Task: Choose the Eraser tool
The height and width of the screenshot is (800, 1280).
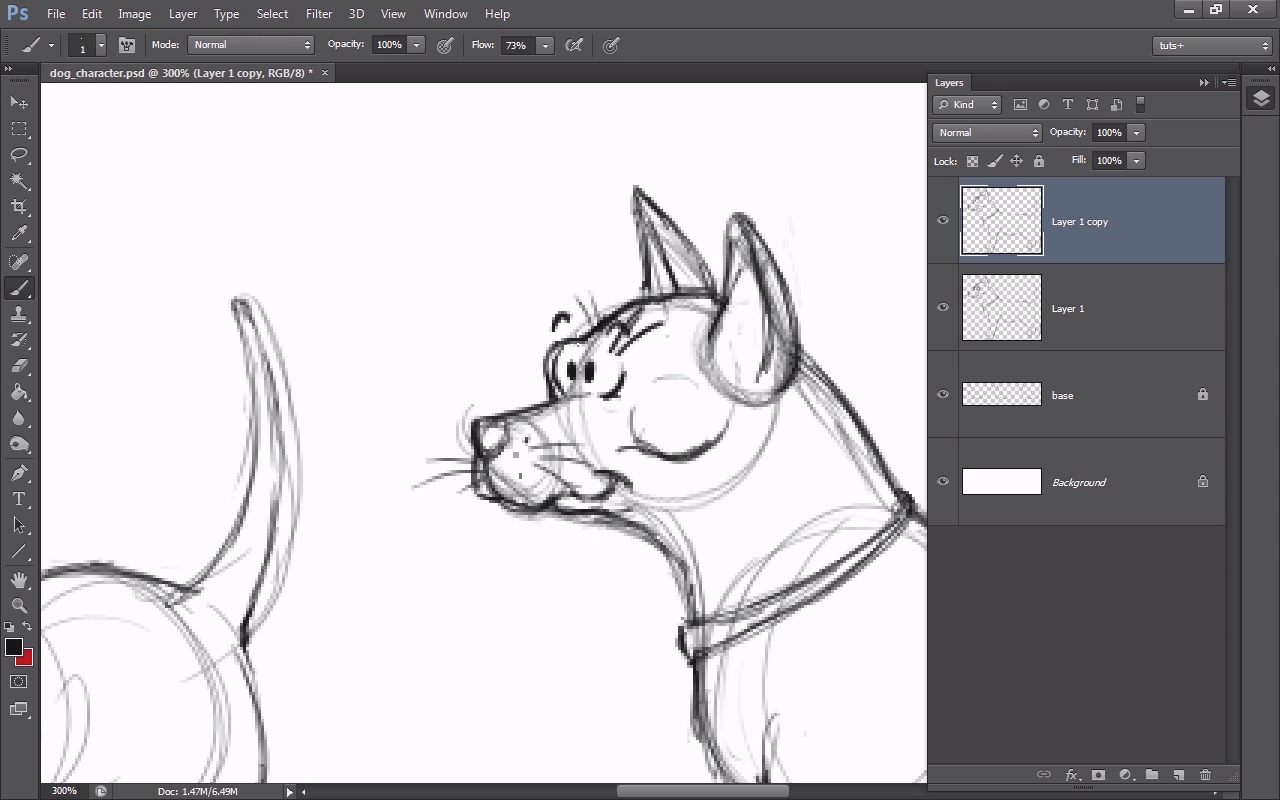Action: point(19,366)
